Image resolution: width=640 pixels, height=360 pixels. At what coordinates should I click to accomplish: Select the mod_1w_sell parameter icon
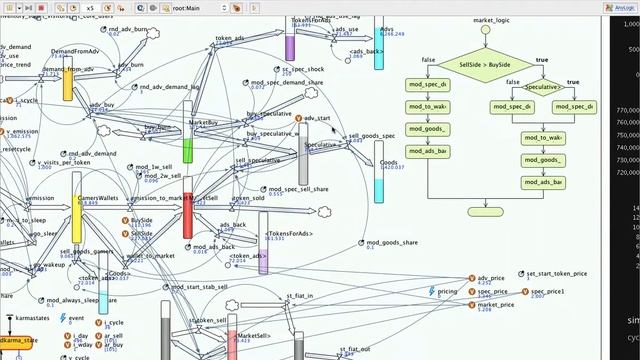pyautogui.click(x=130, y=167)
